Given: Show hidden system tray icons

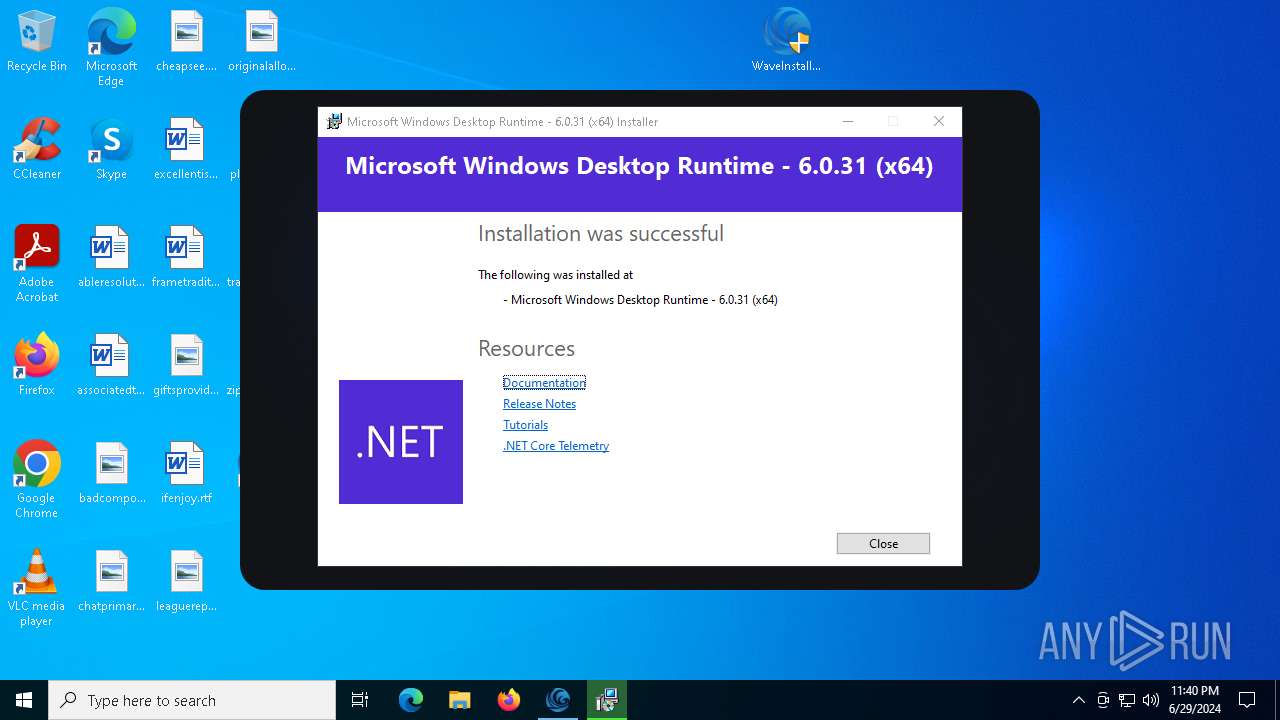Looking at the screenshot, I should click(1078, 700).
